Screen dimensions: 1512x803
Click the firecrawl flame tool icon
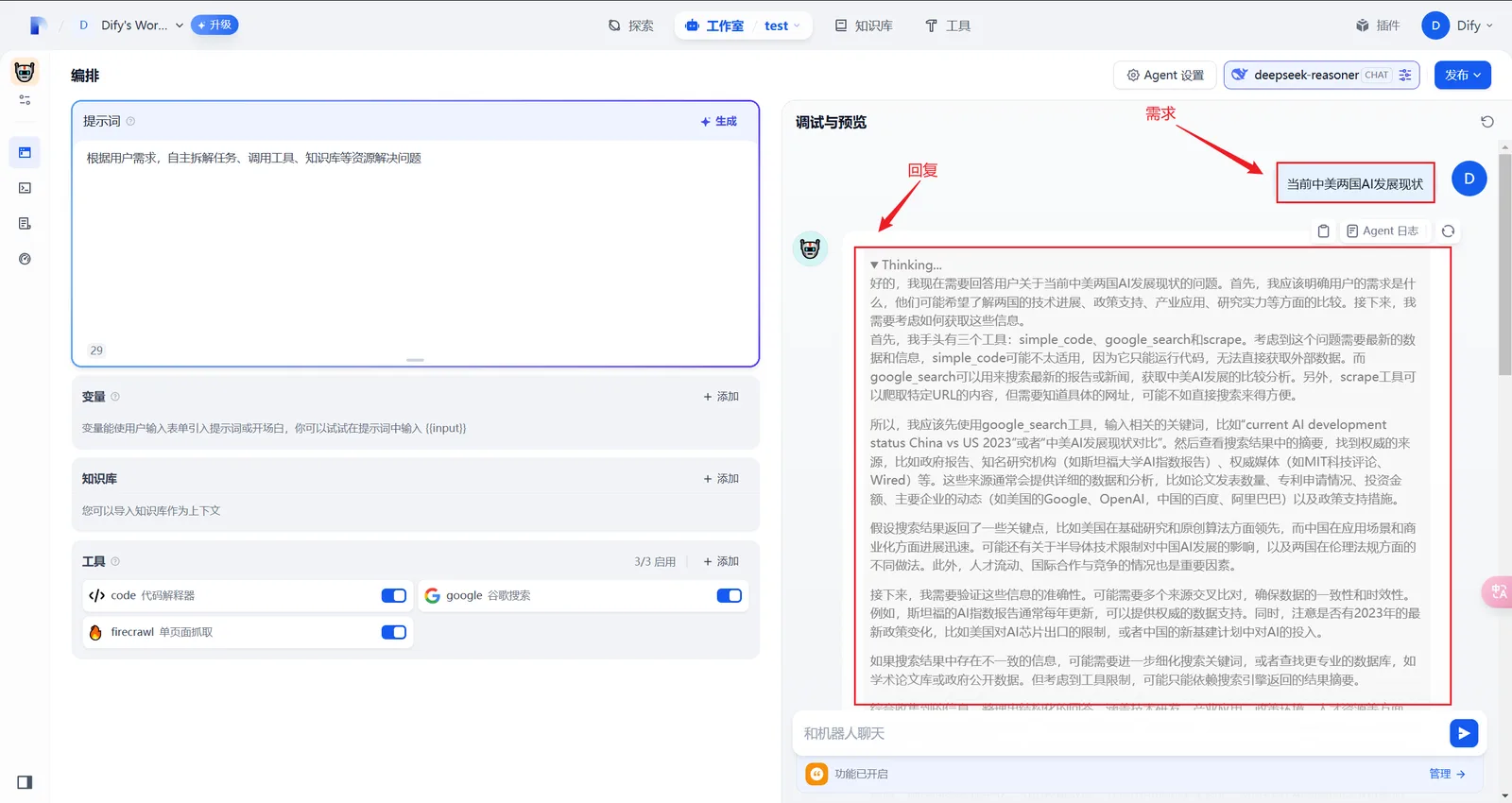tap(95, 632)
